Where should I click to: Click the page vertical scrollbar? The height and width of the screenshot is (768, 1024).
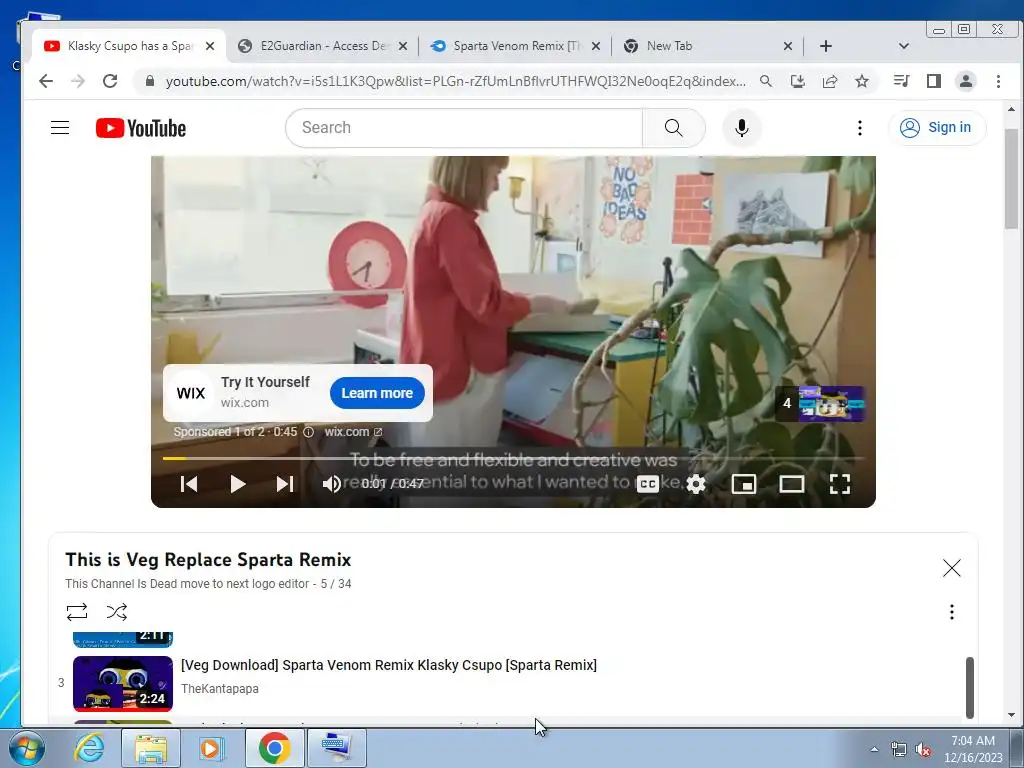click(x=1011, y=180)
